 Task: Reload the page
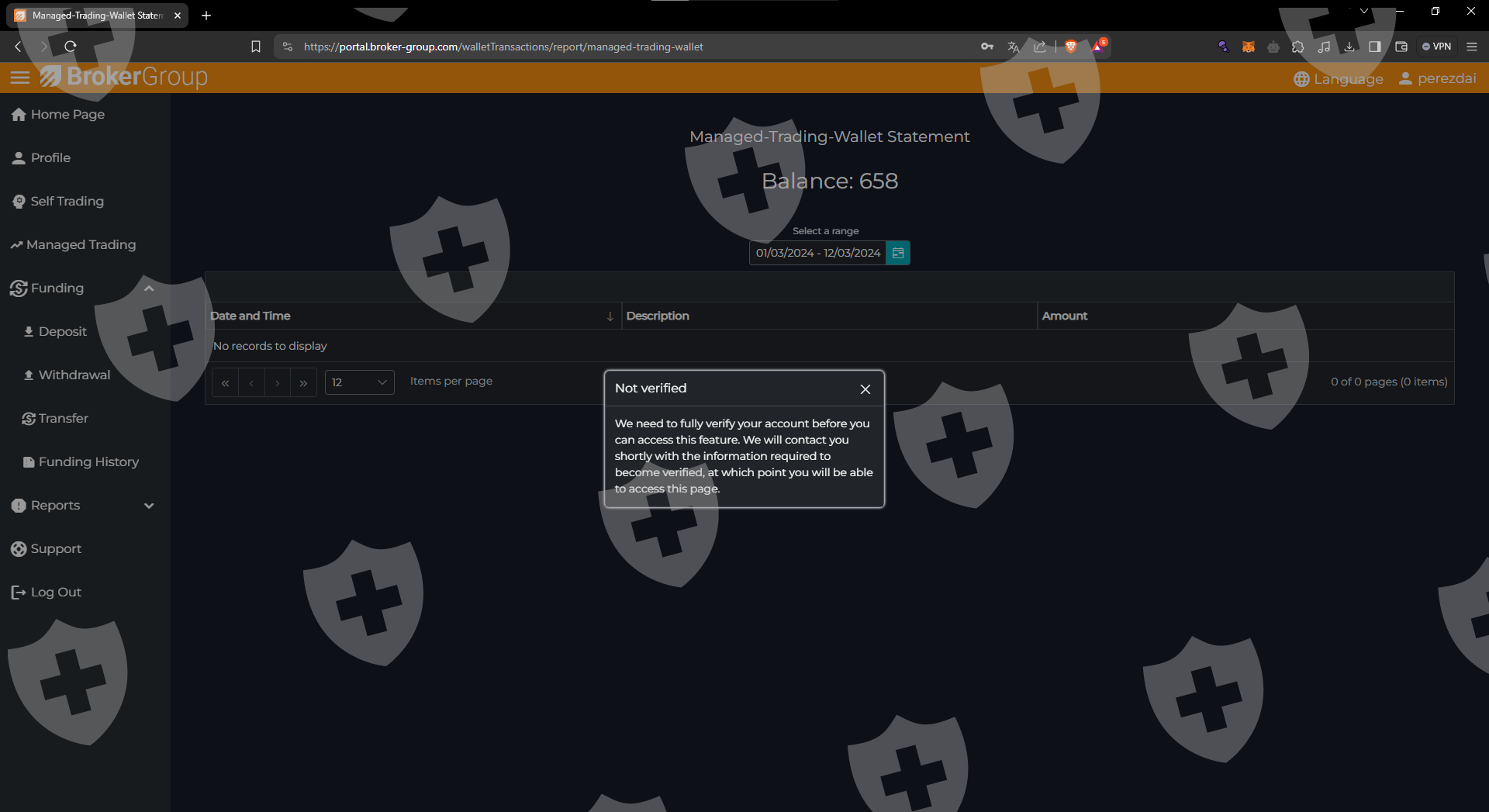71,47
